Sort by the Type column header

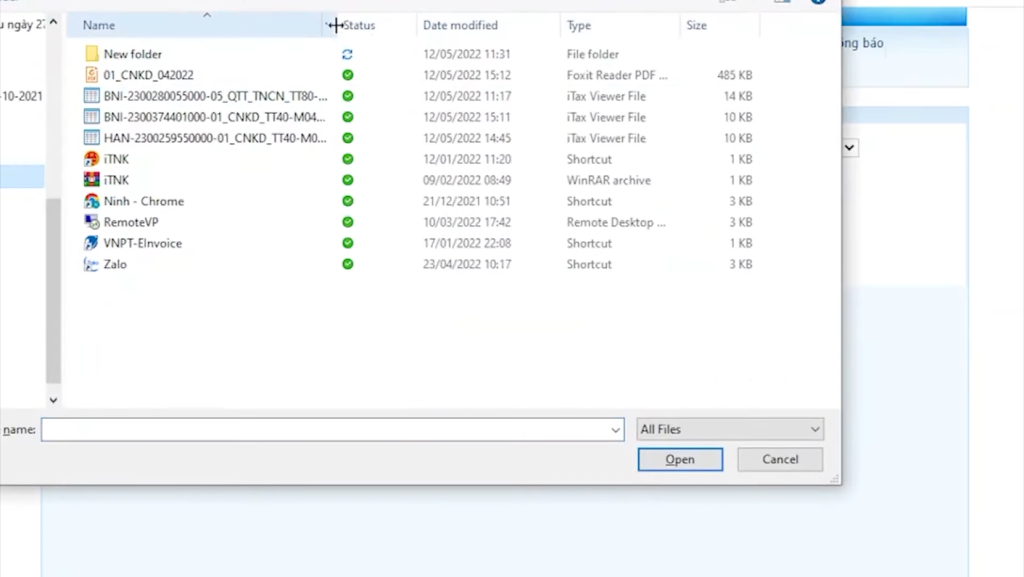pyautogui.click(x=579, y=25)
